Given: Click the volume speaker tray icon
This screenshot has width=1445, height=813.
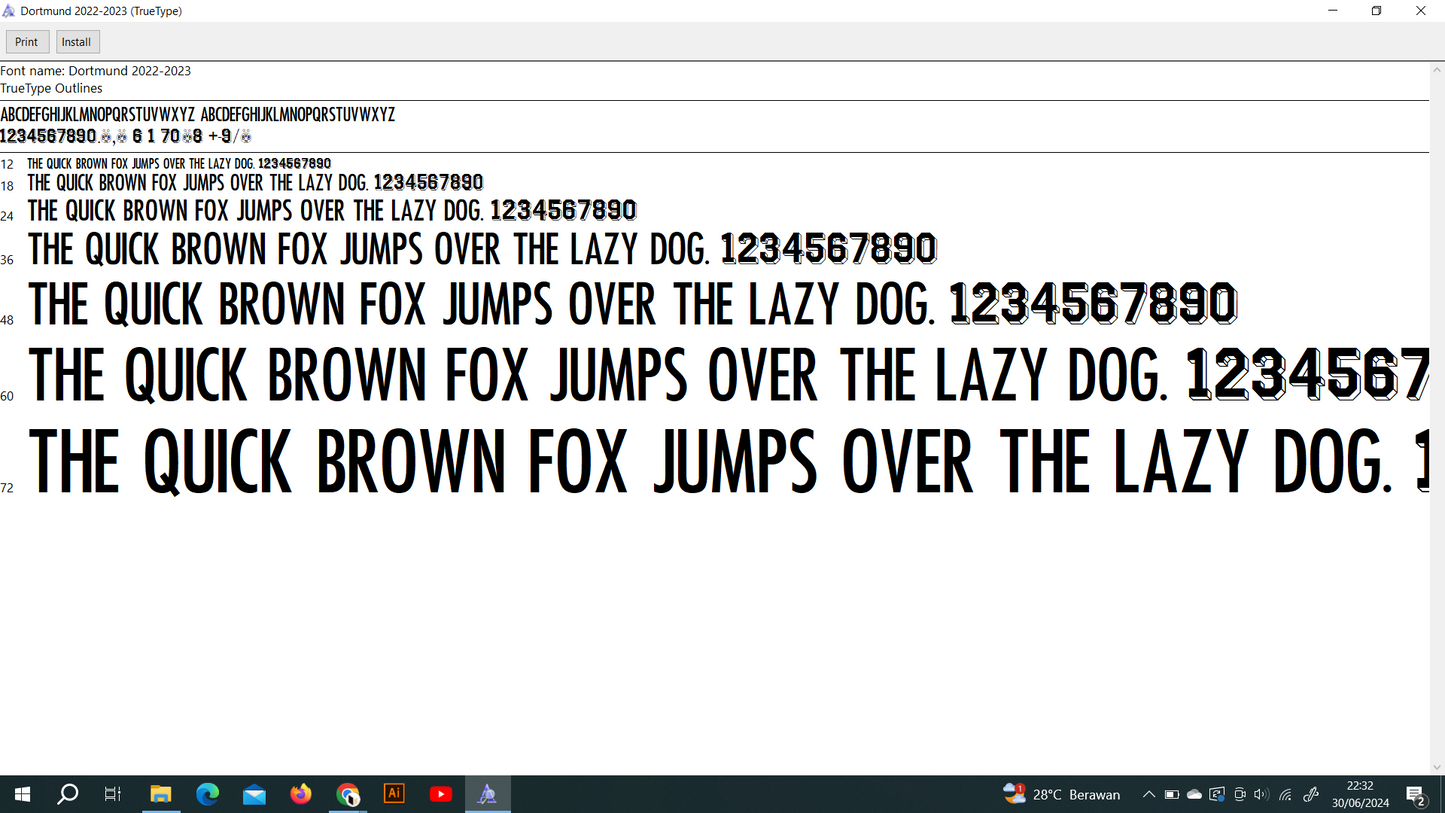Looking at the screenshot, I should (x=1261, y=795).
